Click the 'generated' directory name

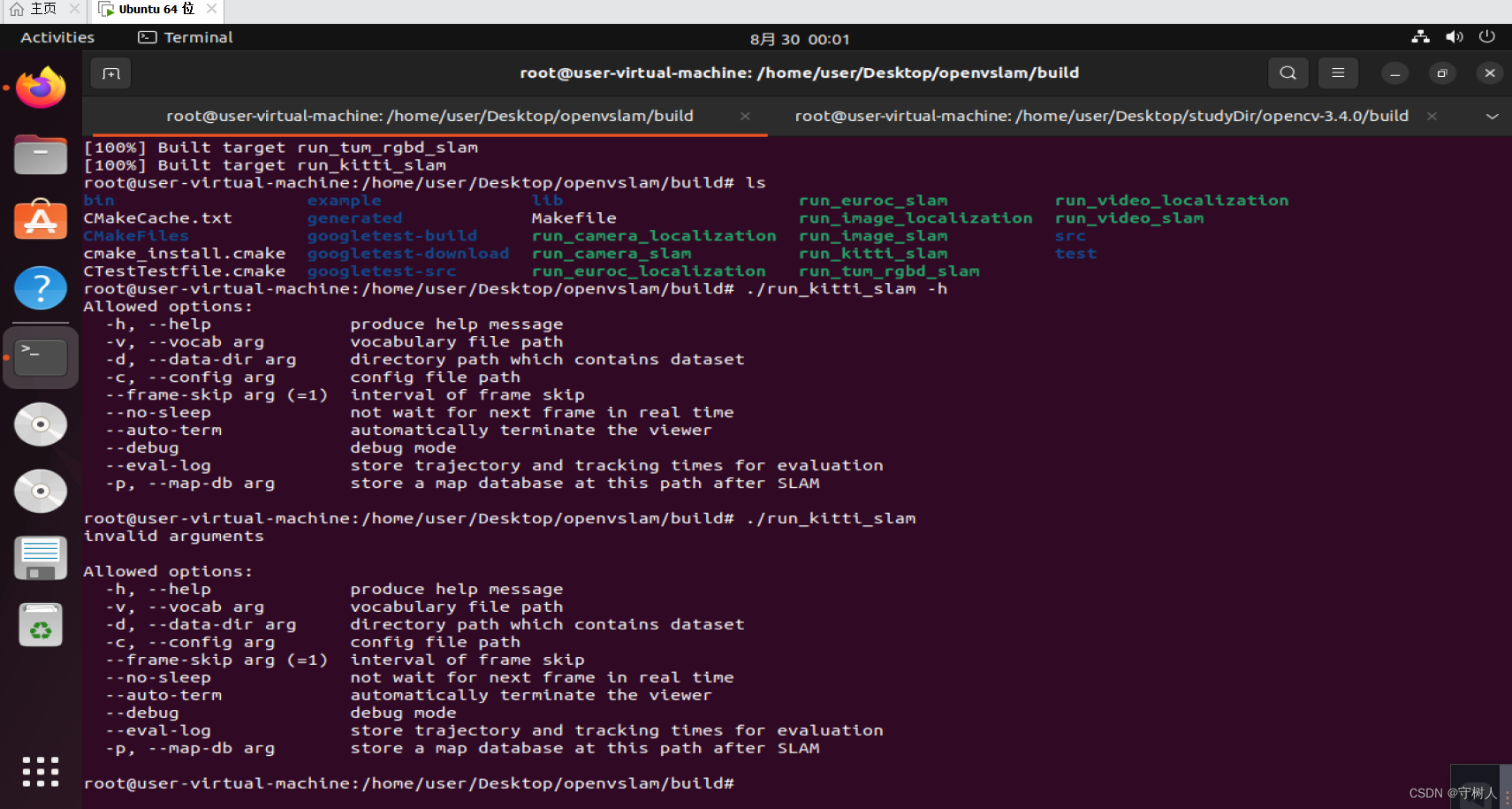click(354, 218)
